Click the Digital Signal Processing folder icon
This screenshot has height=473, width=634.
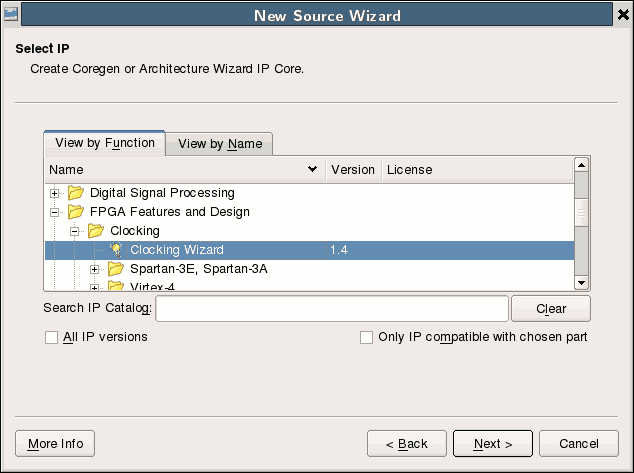point(76,193)
